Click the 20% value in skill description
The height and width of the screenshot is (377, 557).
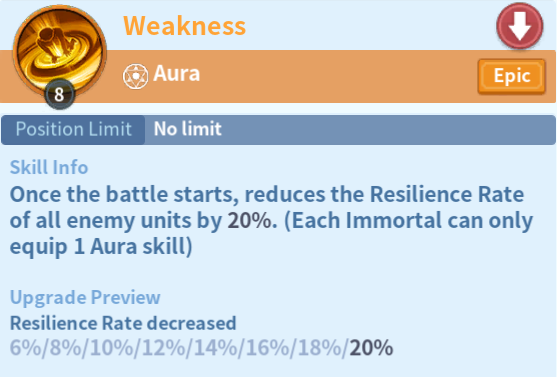[x=250, y=221]
